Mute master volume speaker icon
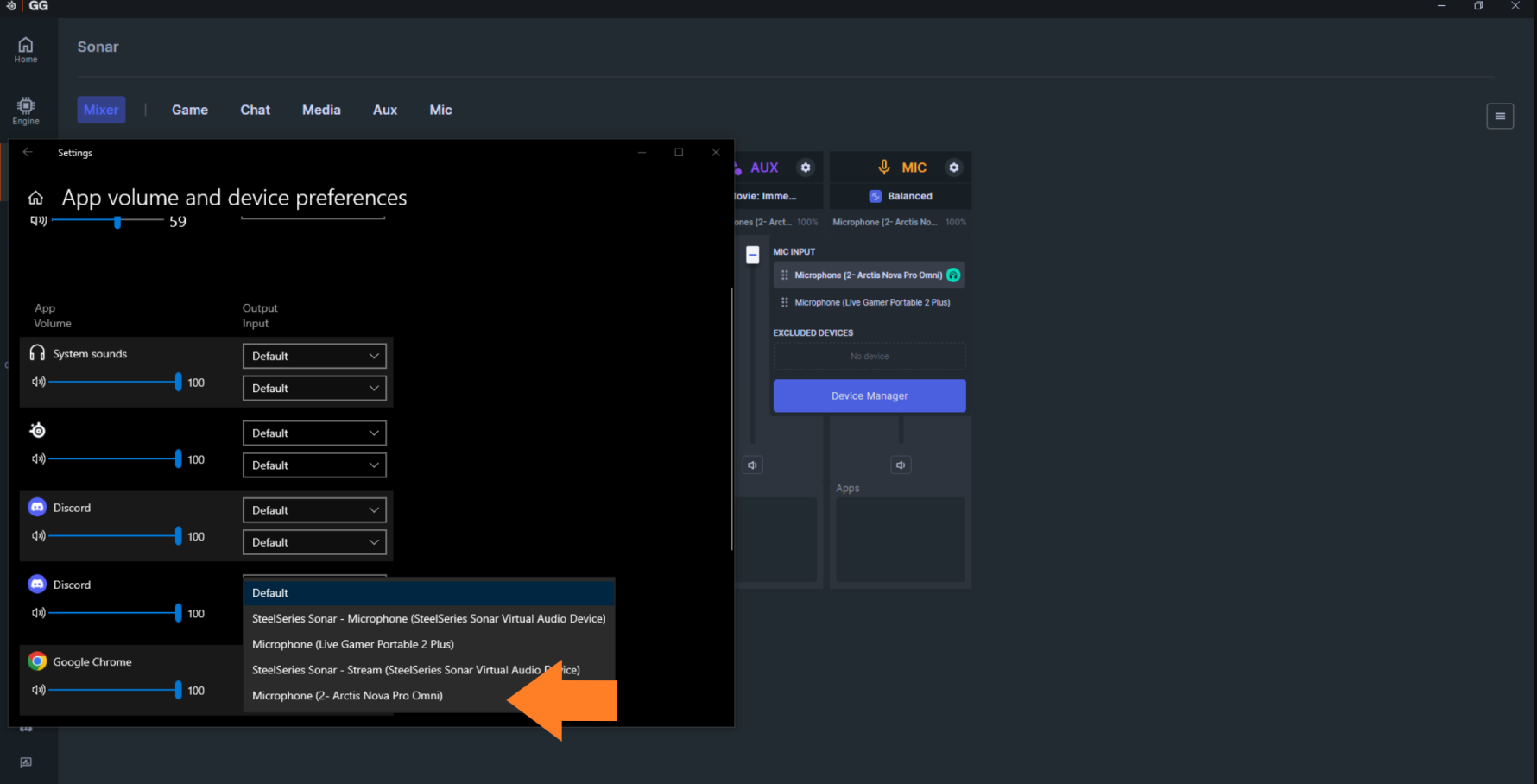Screen dimensions: 1537x784 click(39, 221)
